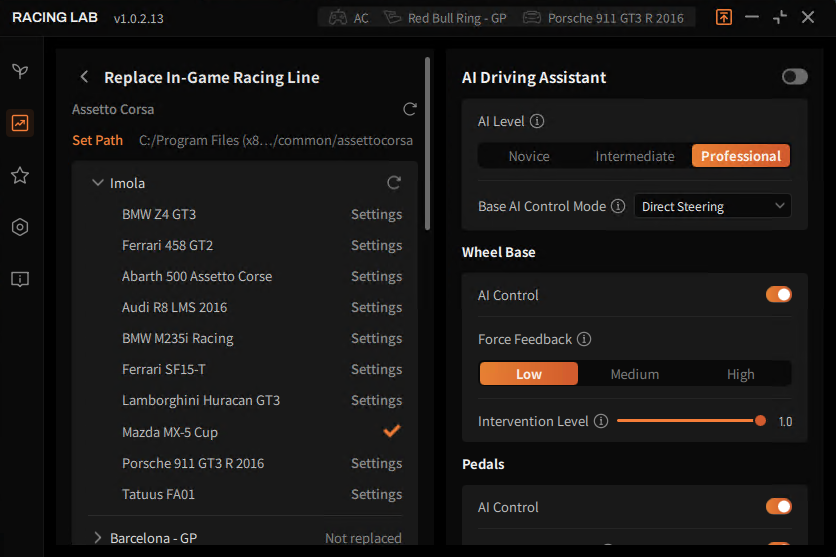Toggle the AI Driving Assistant switch

pyautogui.click(x=794, y=77)
